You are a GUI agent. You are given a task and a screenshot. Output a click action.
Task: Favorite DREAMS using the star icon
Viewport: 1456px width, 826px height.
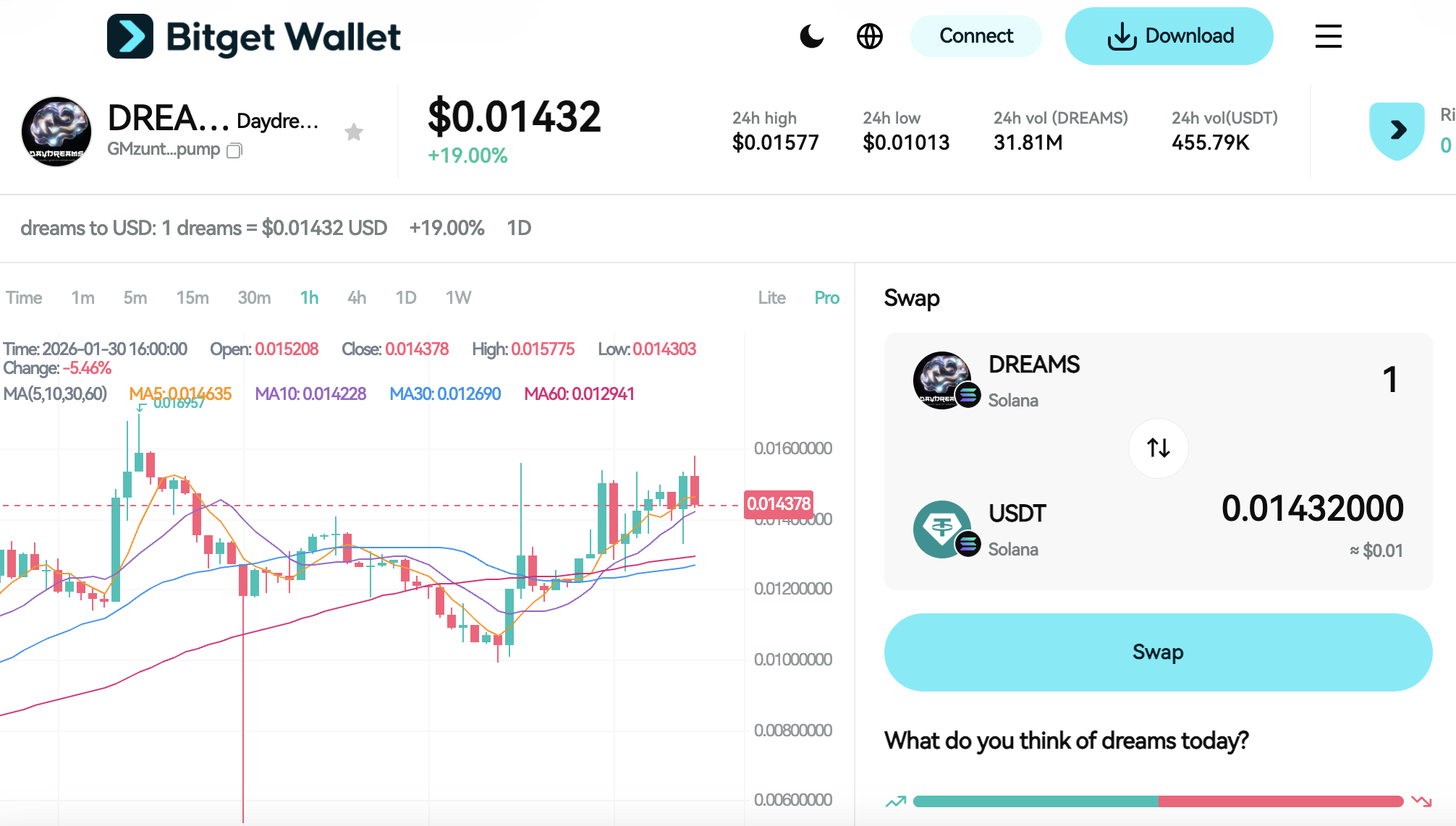point(354,132)
